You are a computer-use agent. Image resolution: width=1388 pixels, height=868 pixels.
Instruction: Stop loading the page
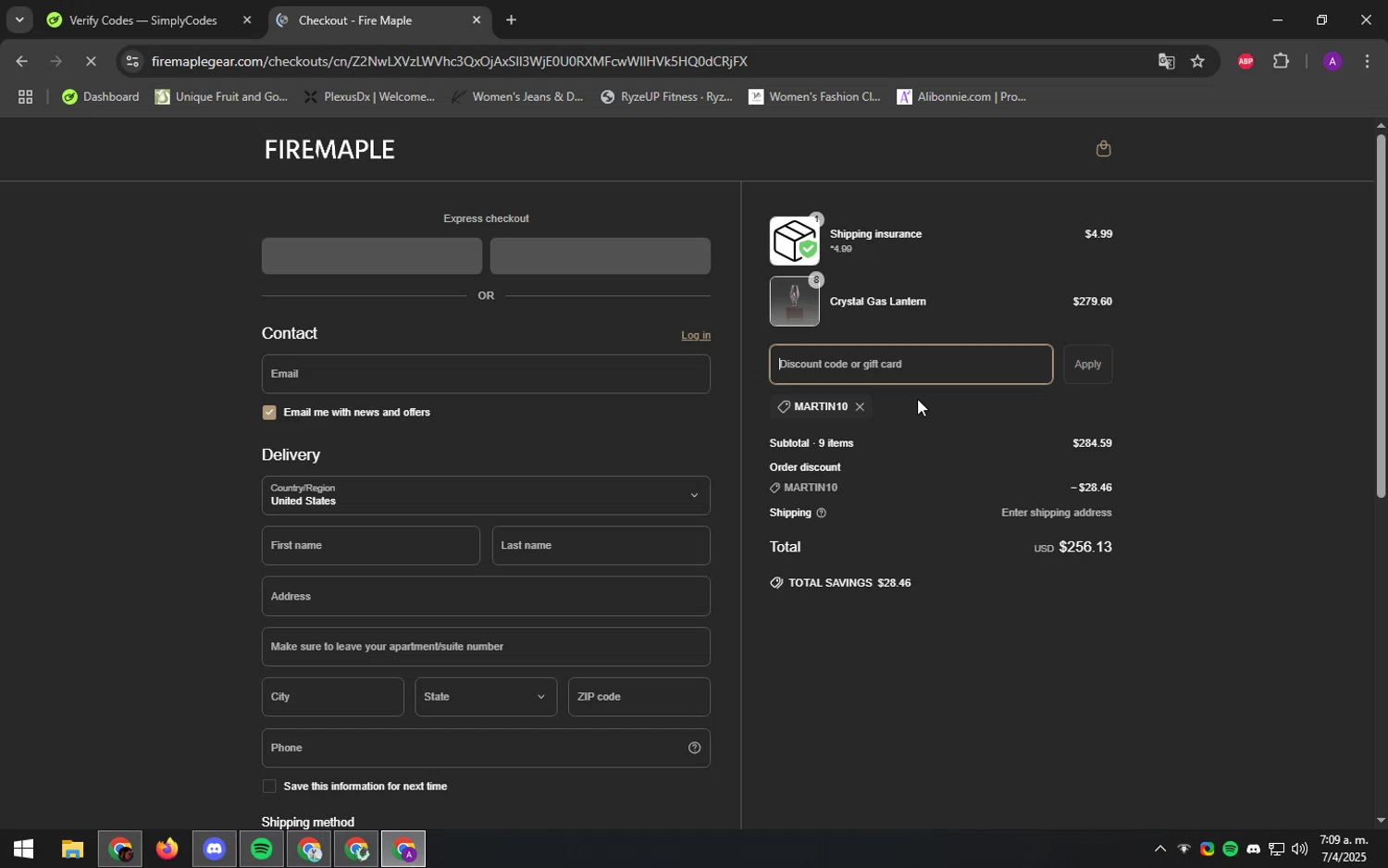(91, 62)
